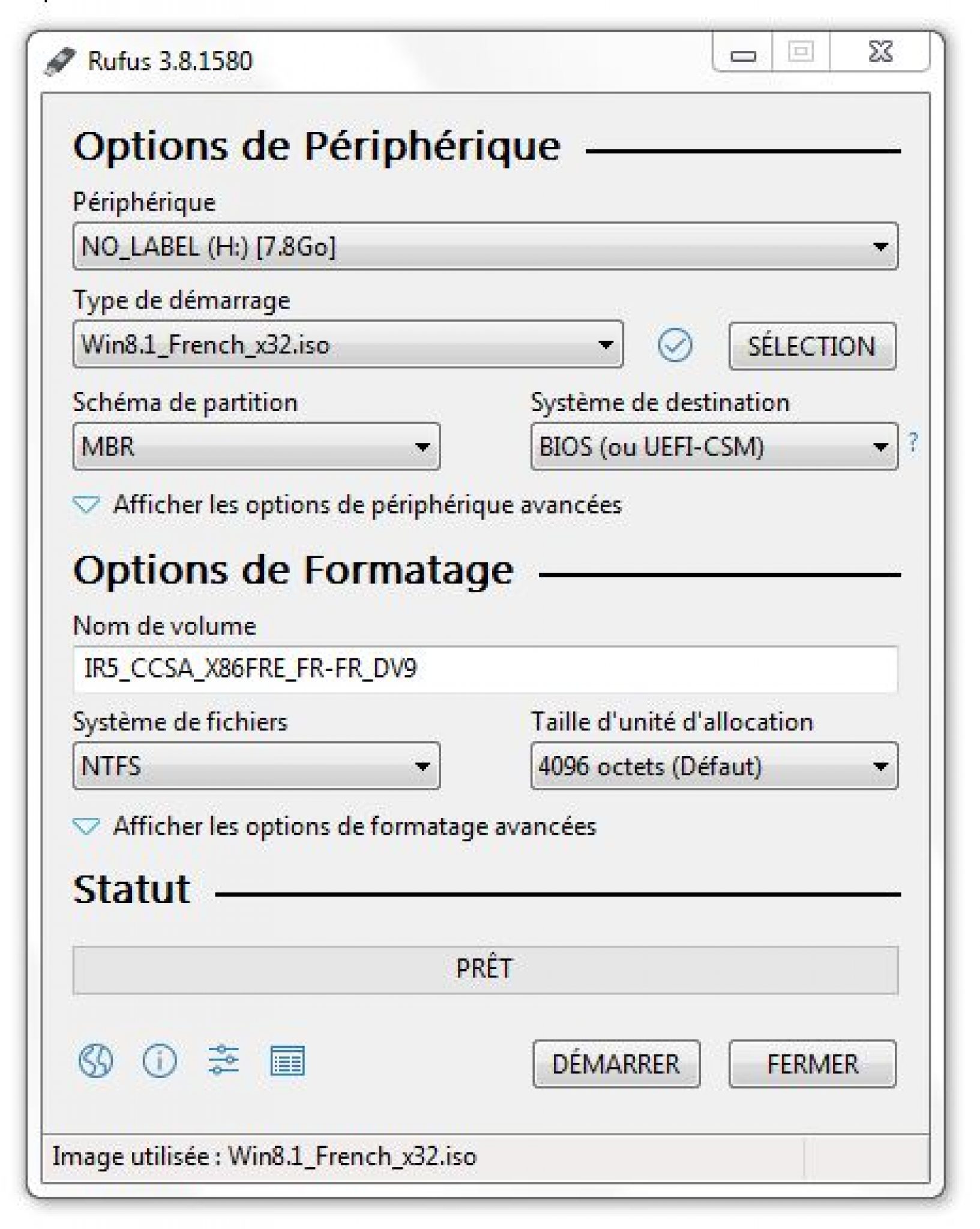Click the question mark help icon
This screenshot has width=980, height=1229.
[913, 442]
